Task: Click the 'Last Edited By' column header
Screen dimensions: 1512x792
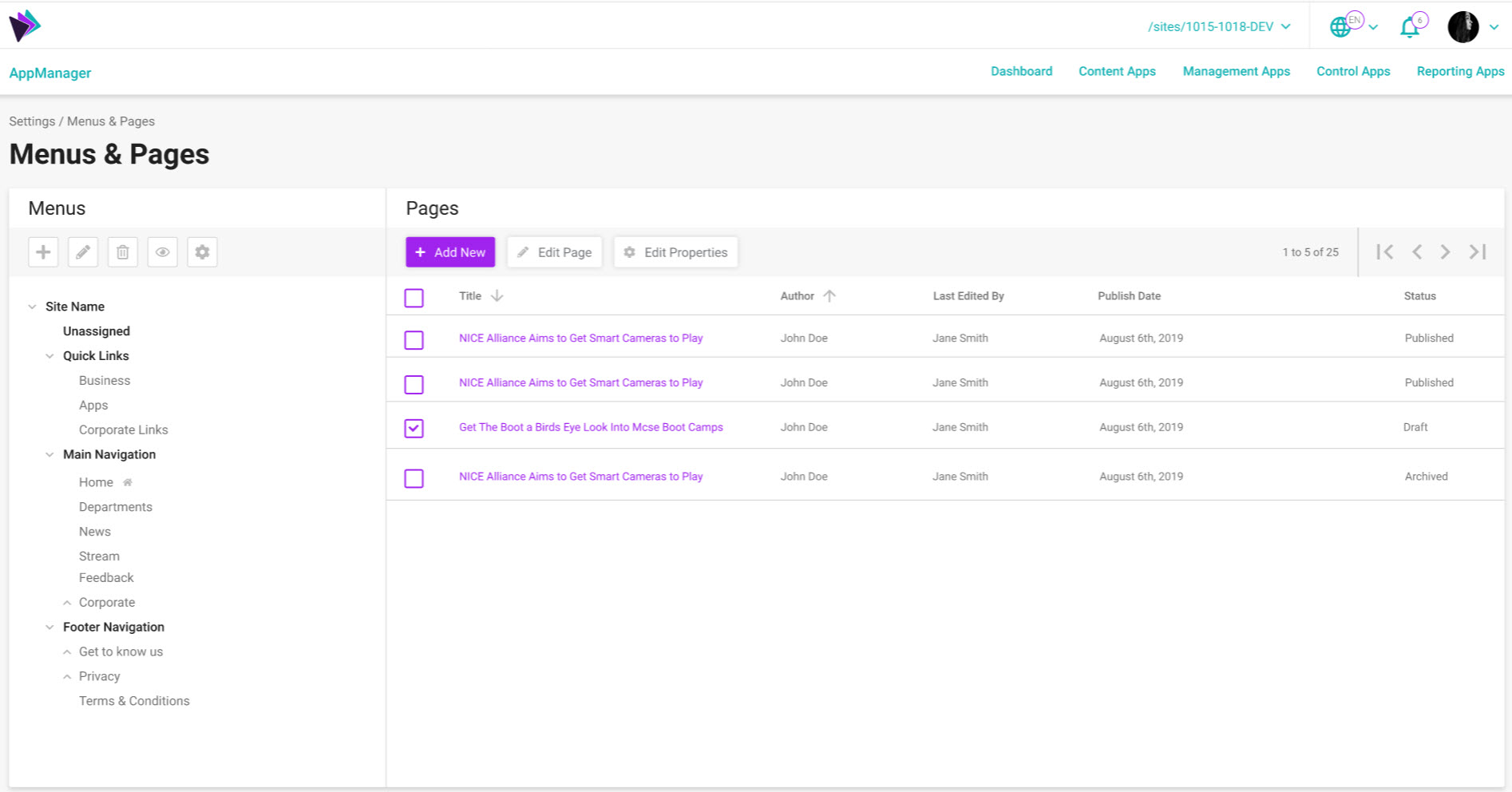Action: click(x=968, y=296)
